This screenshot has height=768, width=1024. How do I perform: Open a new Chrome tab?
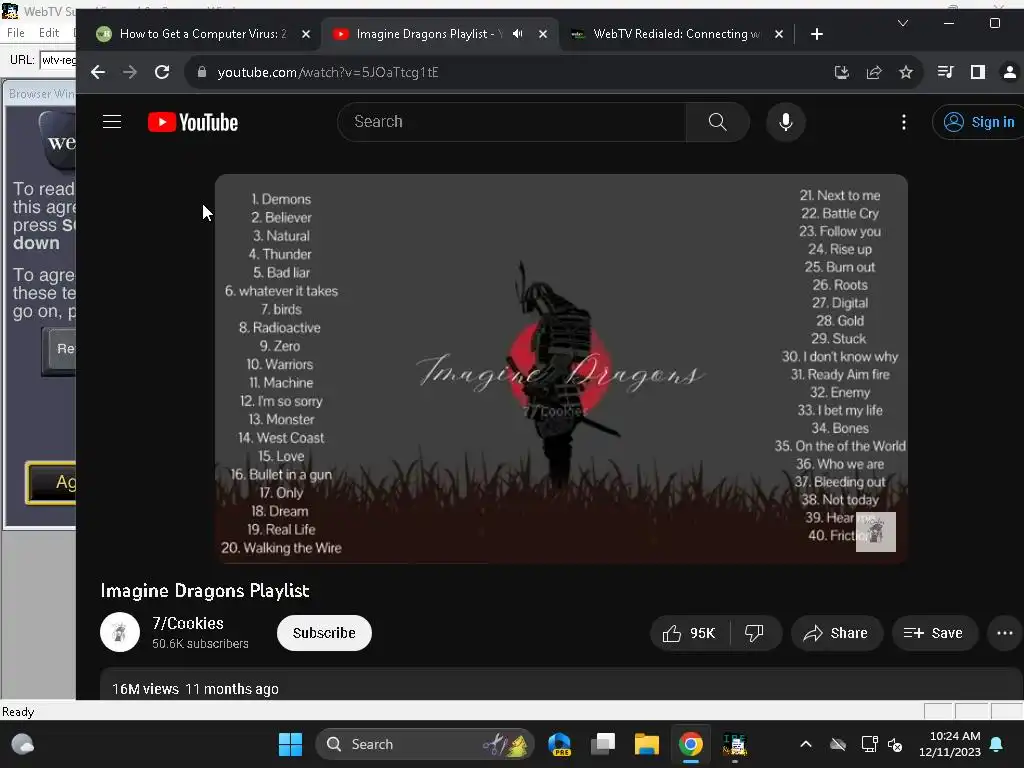pyautogui.click(x=816, y=34)
